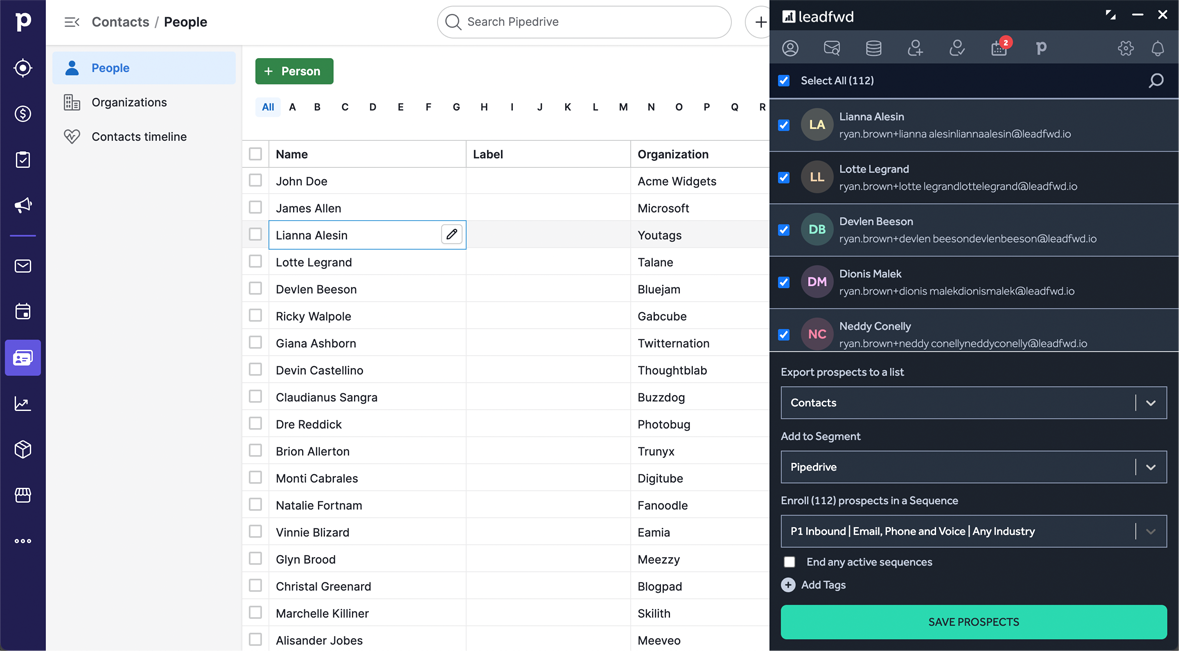Open leadfwd mail search icon

coord(832,48)
